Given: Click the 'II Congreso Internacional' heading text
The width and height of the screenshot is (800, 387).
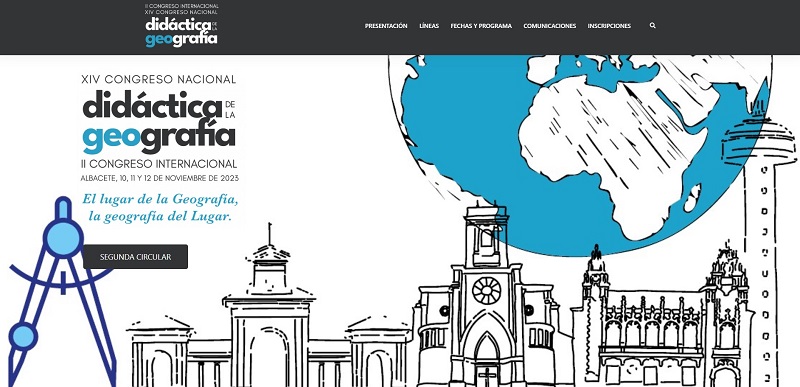Looking at the screenshot, I should tap(159, 164).
